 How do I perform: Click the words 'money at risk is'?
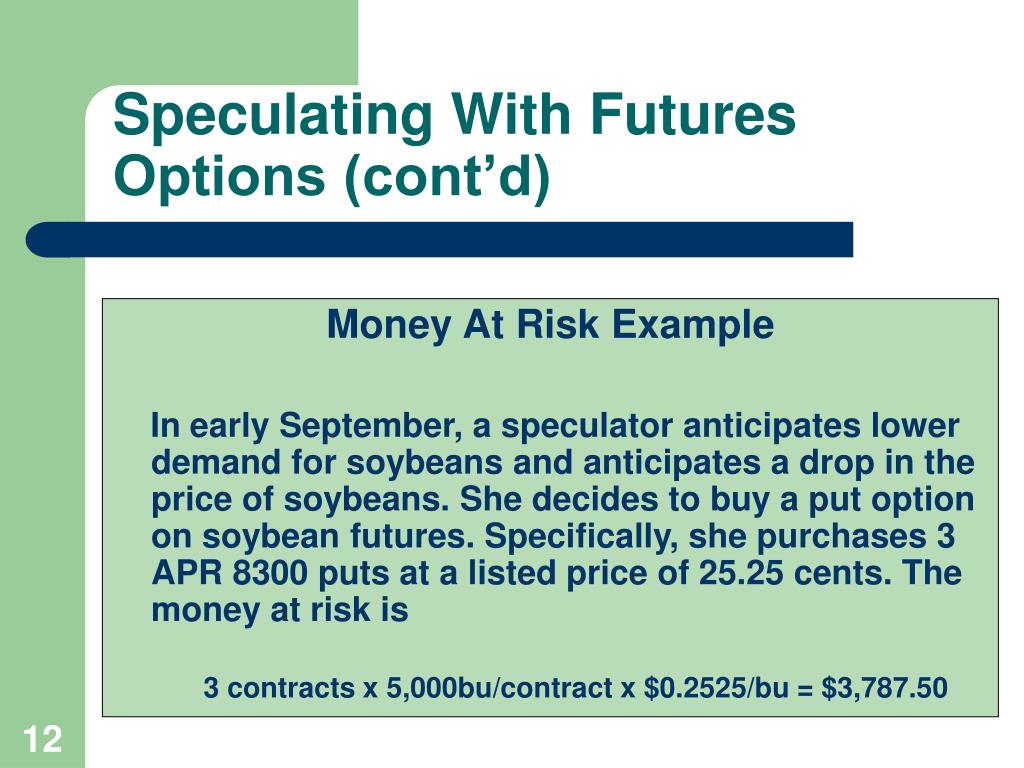coord(280,610)
